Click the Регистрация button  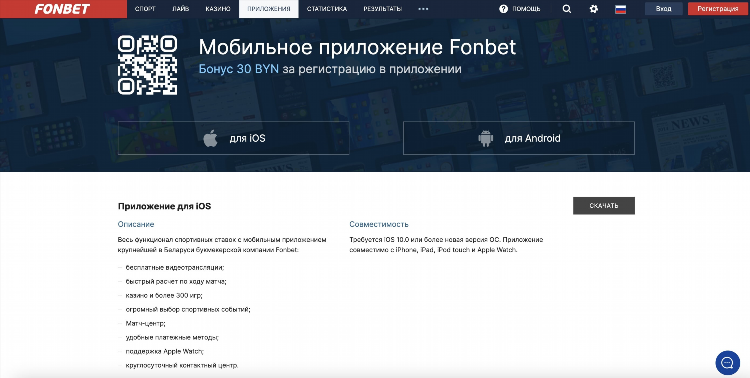(x=717, y=9)
